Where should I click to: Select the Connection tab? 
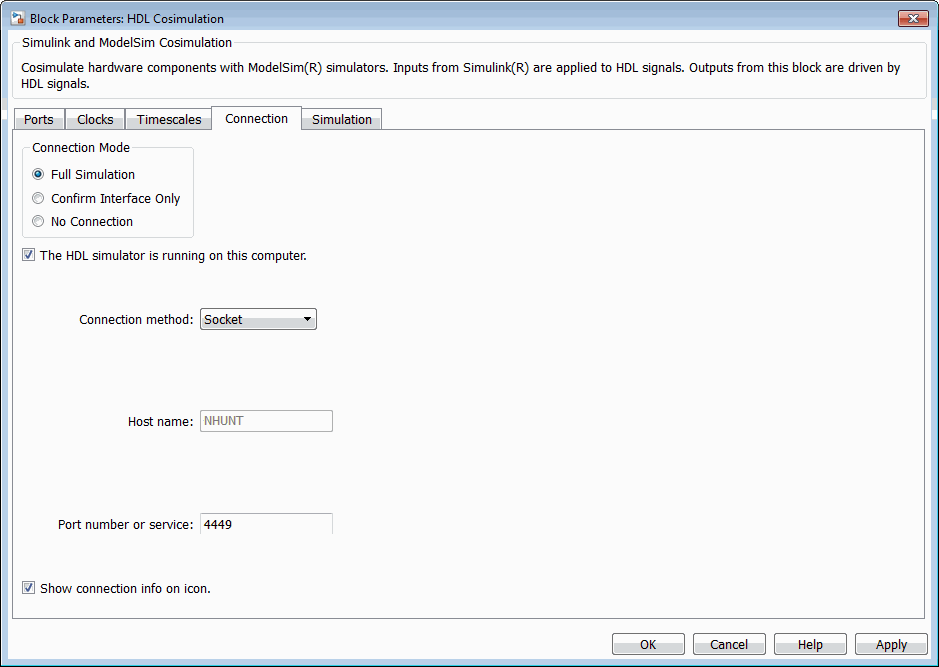point(256,119)
